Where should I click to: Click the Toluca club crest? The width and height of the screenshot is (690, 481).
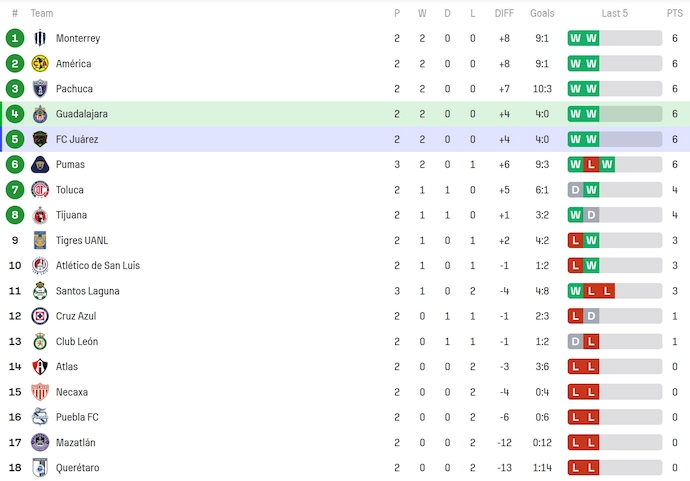[40, 190]
